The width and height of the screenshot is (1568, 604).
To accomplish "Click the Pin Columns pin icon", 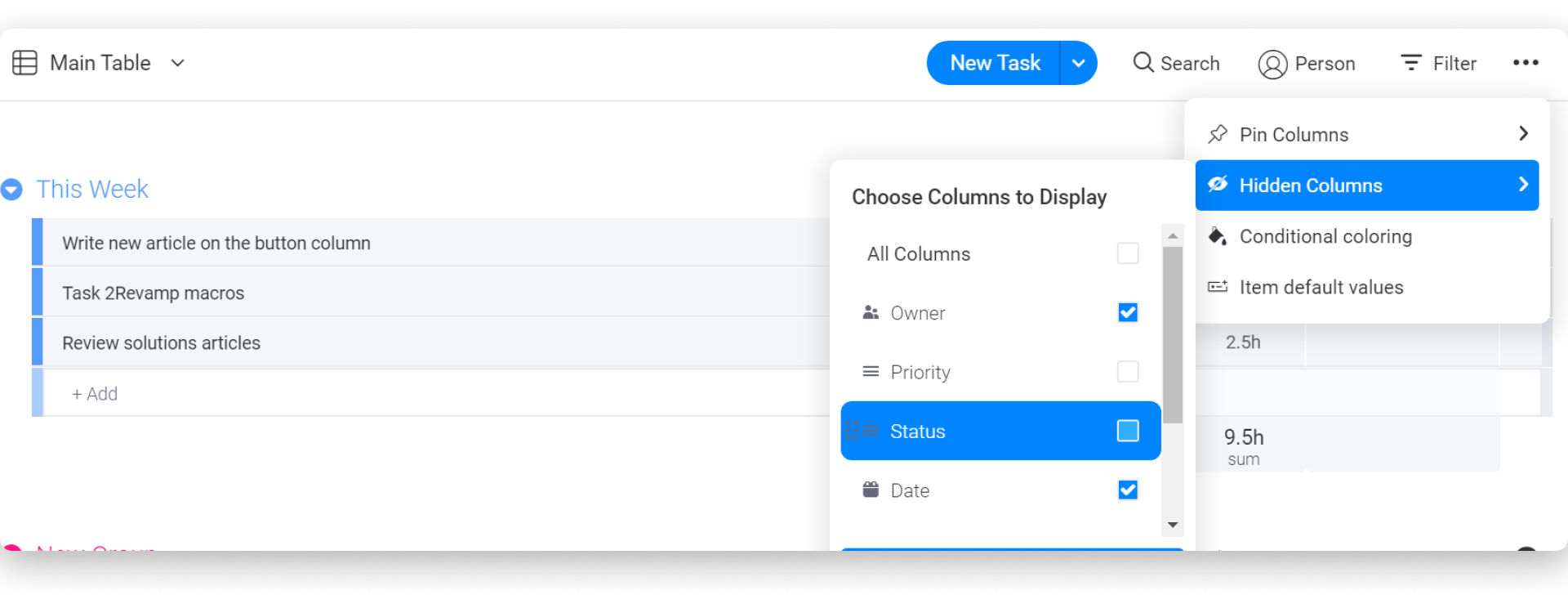I will pyautogui.click(x=1218, y=134).
